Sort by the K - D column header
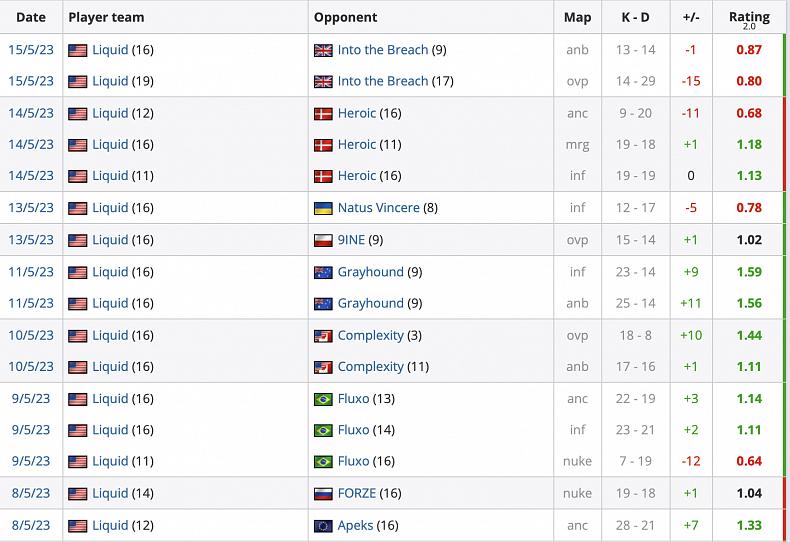 click(635, 17)
